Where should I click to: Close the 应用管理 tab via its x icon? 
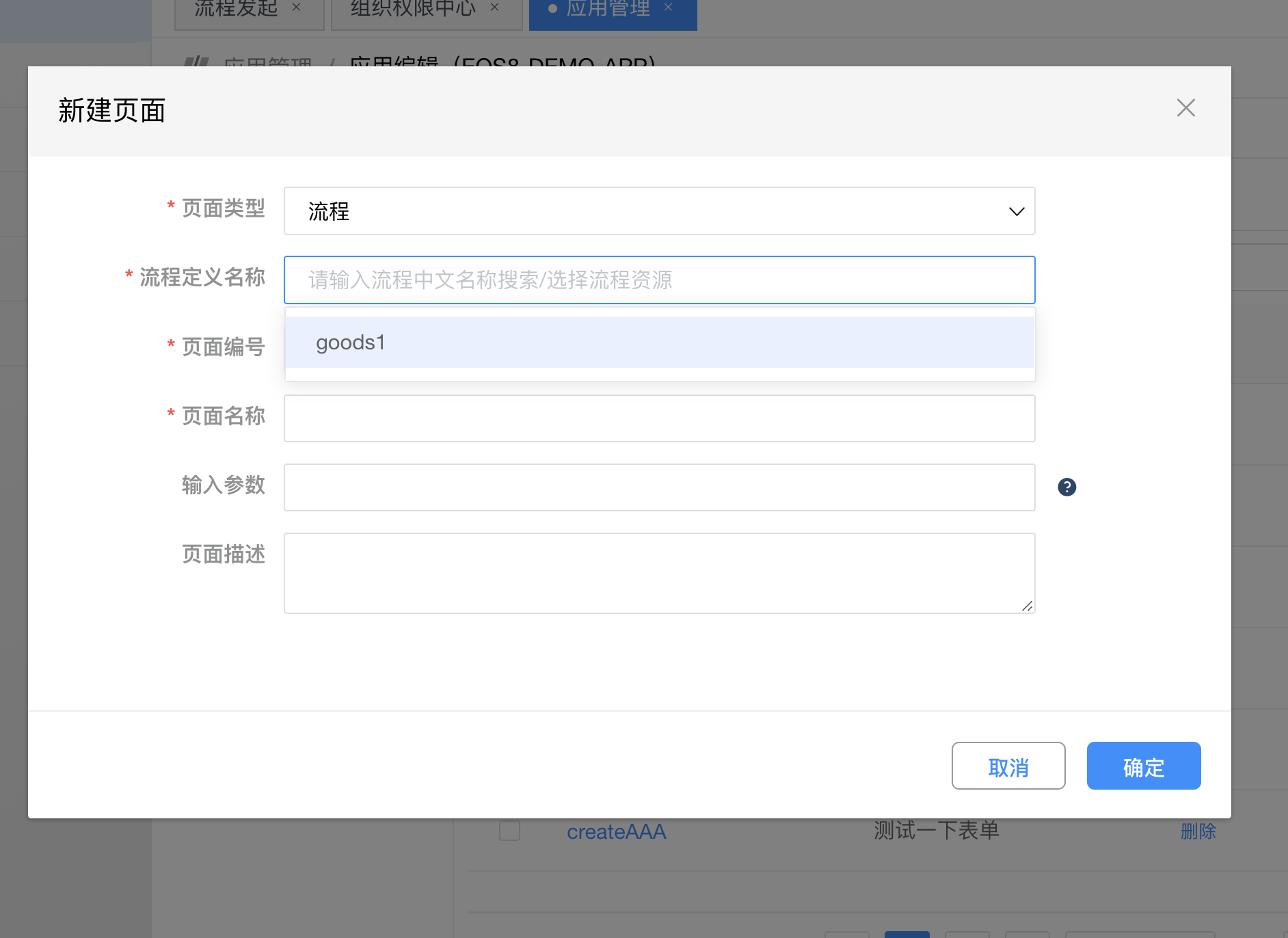(x=669, y=8)
